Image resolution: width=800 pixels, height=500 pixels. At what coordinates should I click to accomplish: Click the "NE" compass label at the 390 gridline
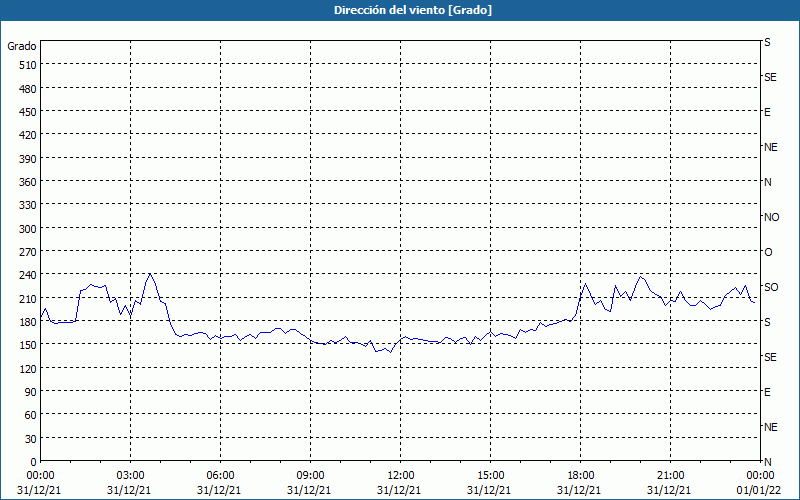(771, 147)
